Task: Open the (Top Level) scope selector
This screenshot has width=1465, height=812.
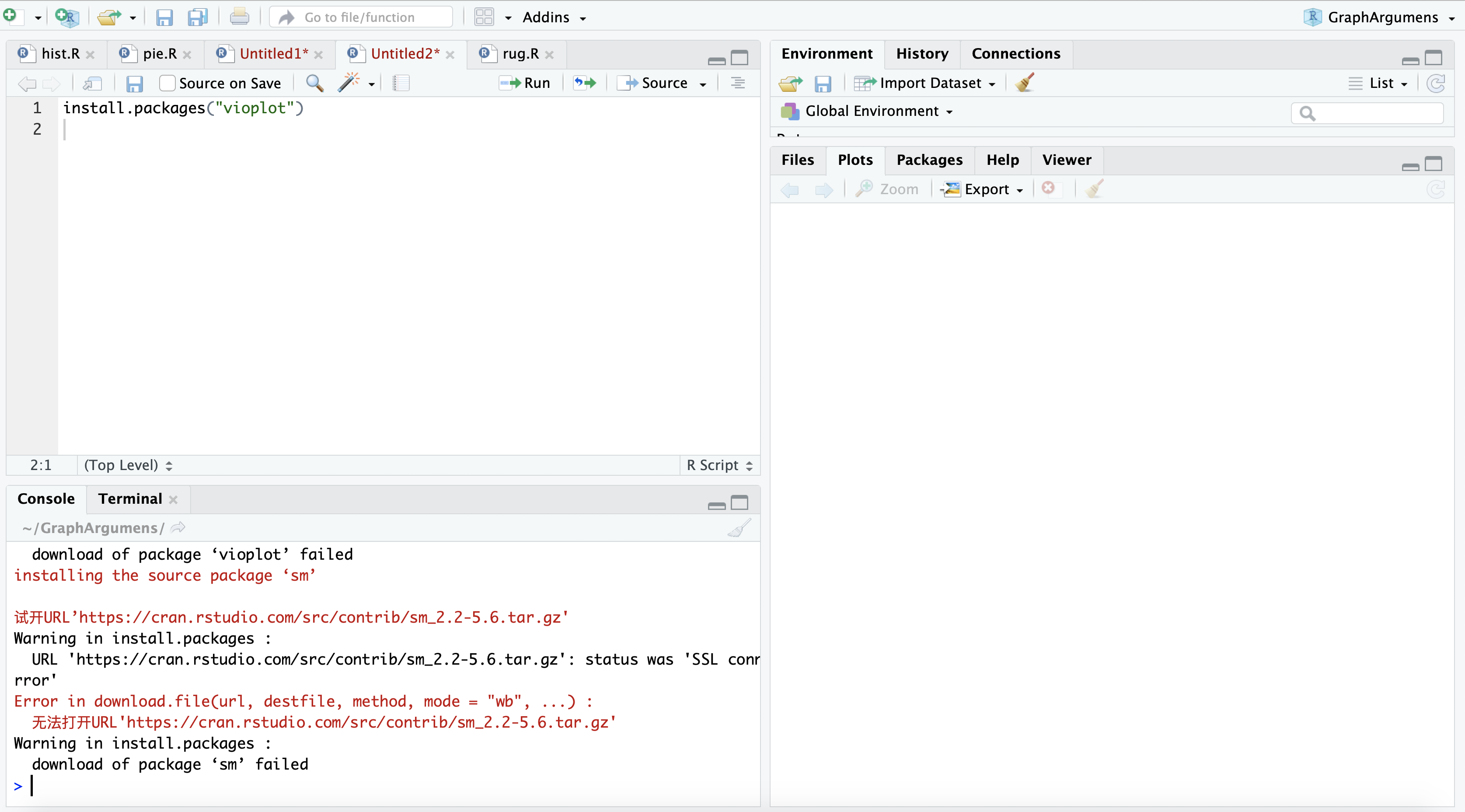Action: (128, 465)
